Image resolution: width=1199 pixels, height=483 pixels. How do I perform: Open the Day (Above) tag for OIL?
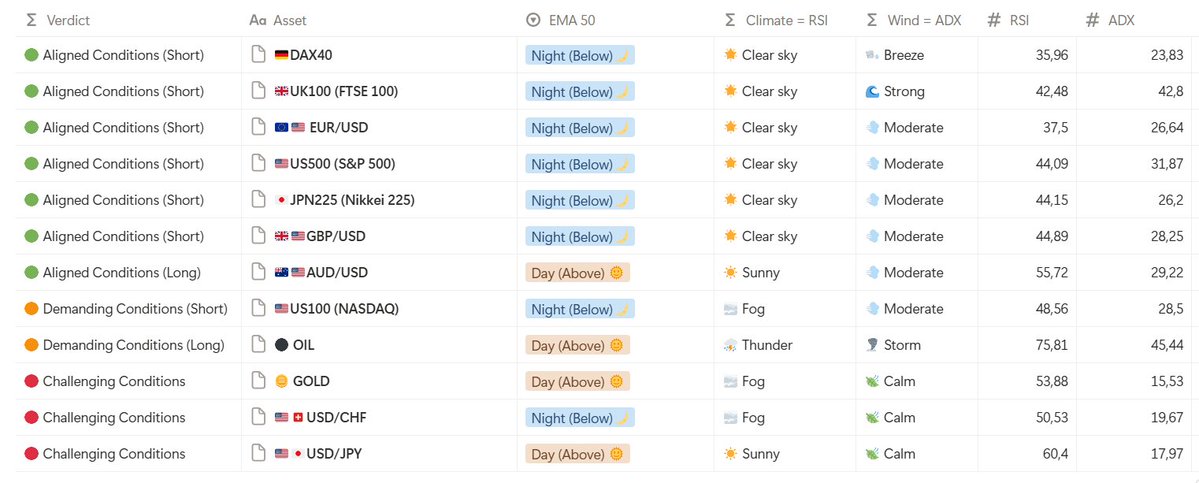[x=577, y=345]
